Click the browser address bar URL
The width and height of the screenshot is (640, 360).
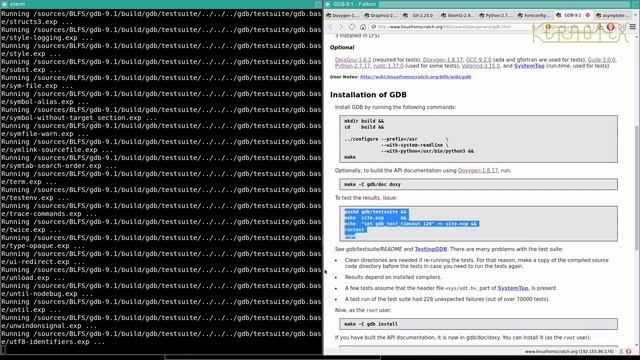pyautogui.click(x=444, y=27)
